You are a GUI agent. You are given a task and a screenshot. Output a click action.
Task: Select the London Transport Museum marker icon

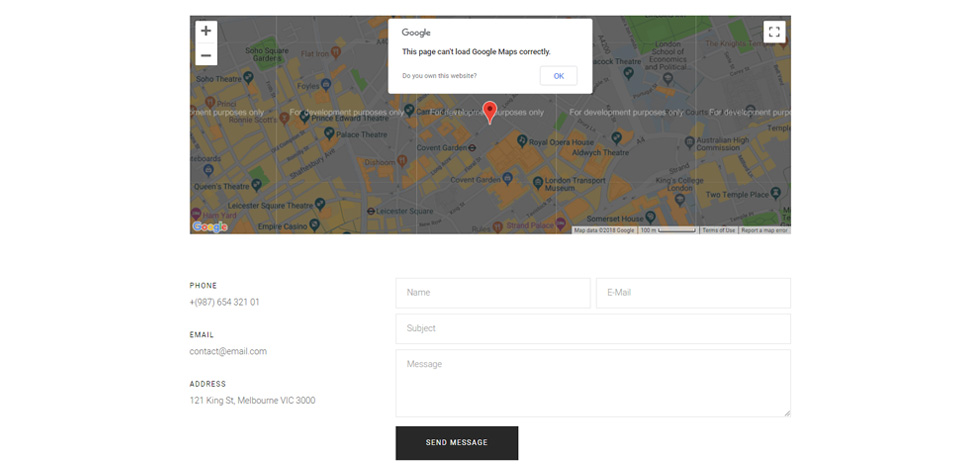[538, 182]
